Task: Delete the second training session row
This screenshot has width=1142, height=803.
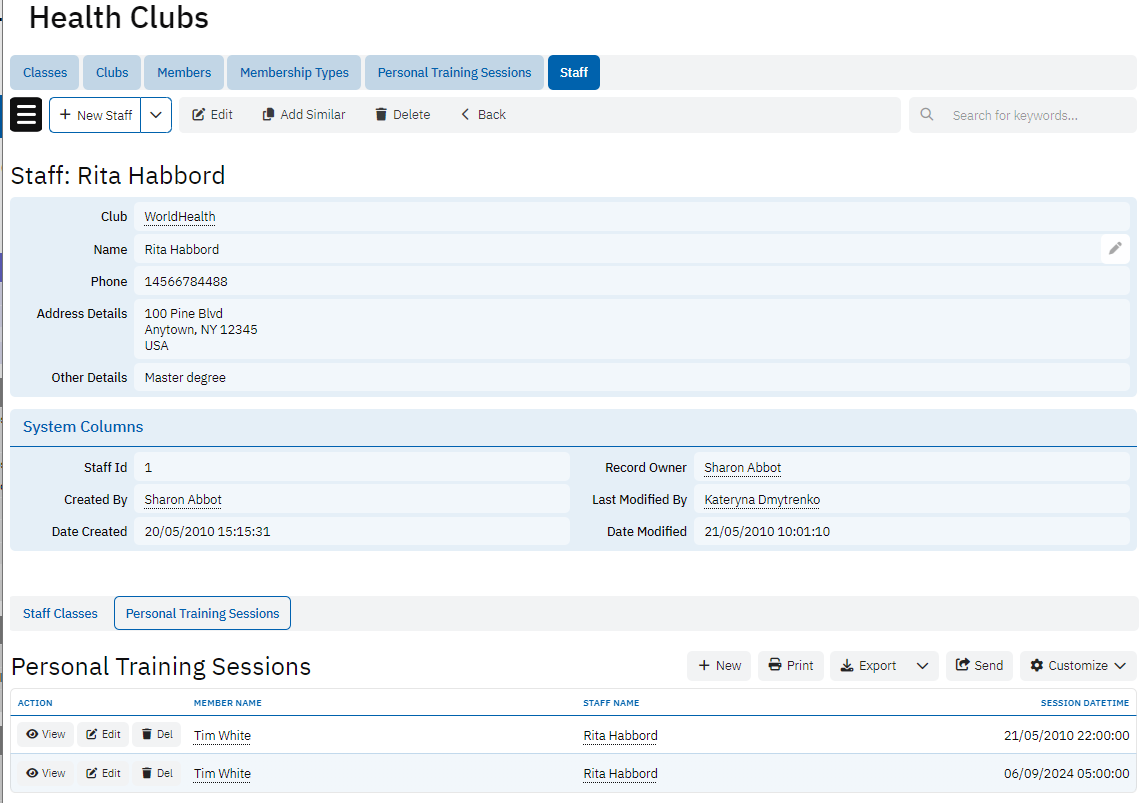Action: (x=156, y=773)
